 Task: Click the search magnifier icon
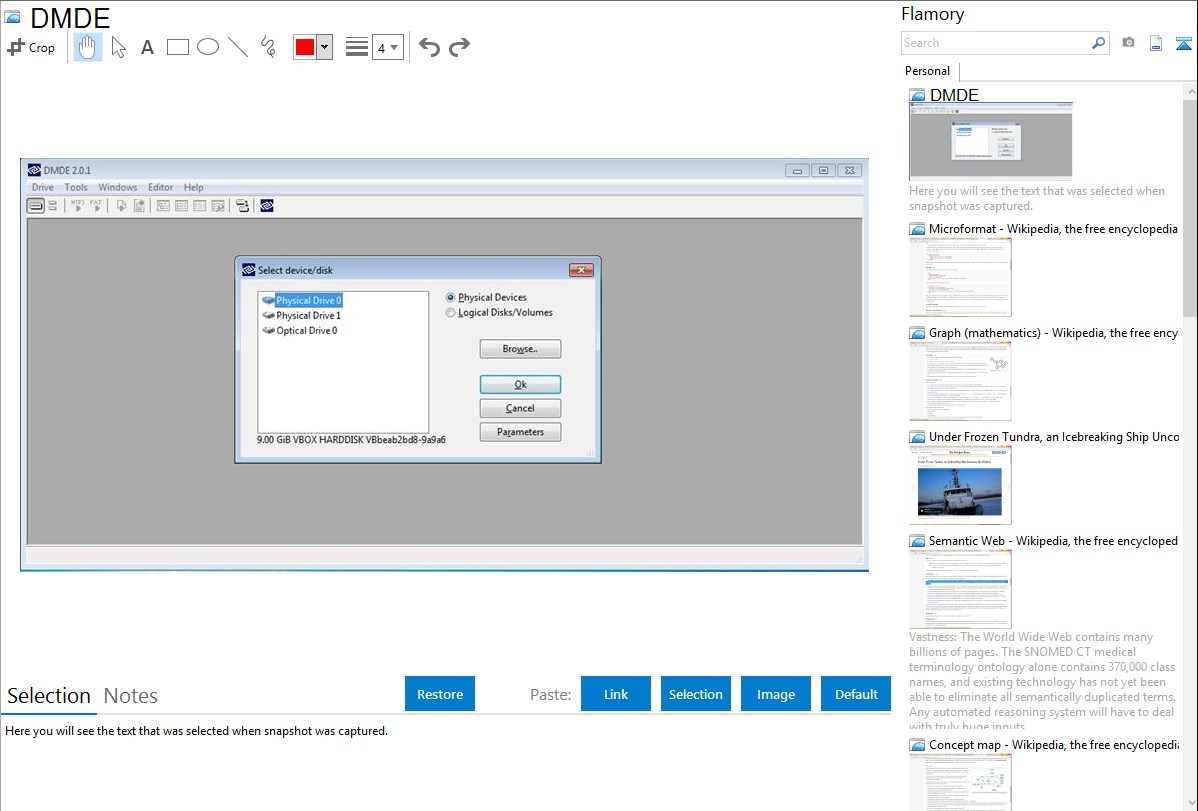click(x=1099, y=43)
